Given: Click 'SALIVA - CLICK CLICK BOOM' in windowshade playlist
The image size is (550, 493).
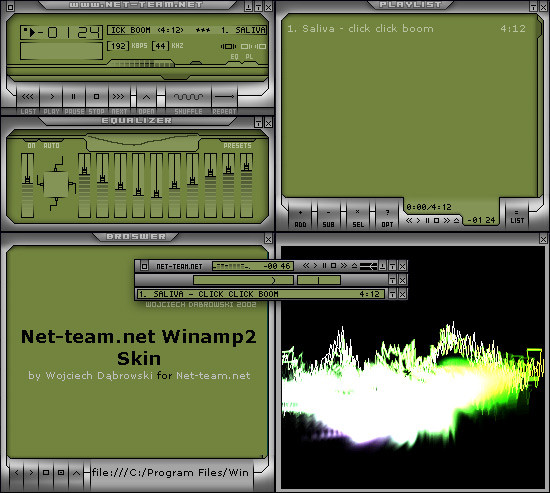Looking at the screenshot, I should coord(216,294).
